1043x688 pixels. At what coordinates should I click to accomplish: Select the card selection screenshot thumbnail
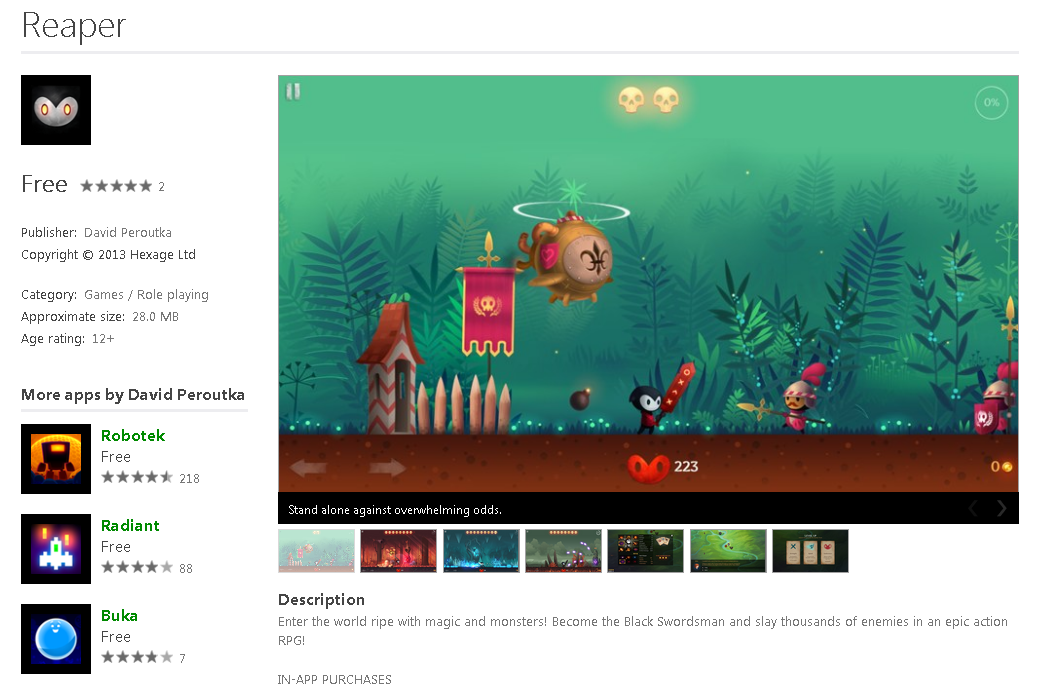click(810, 551)
